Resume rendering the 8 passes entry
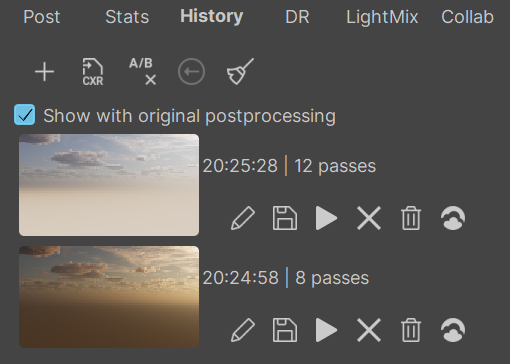510x364 pixels. (x=326, y=330)
